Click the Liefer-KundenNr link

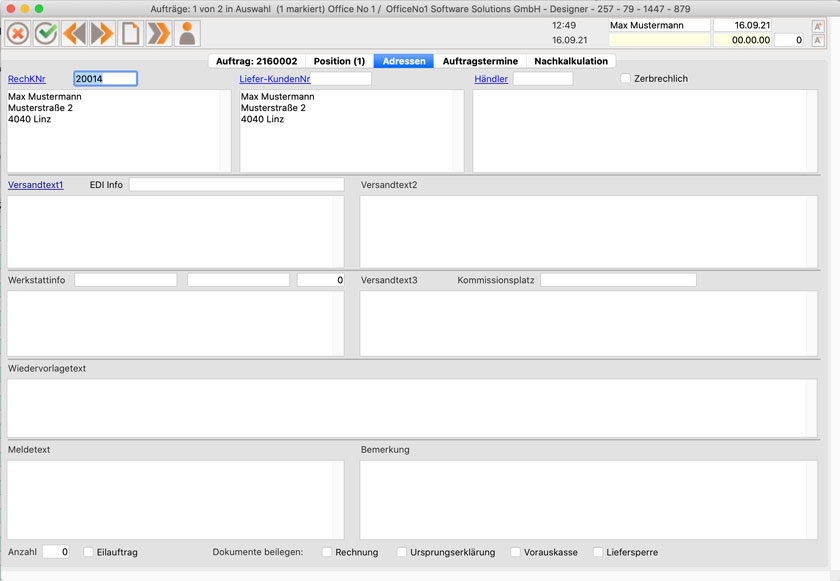275,79
